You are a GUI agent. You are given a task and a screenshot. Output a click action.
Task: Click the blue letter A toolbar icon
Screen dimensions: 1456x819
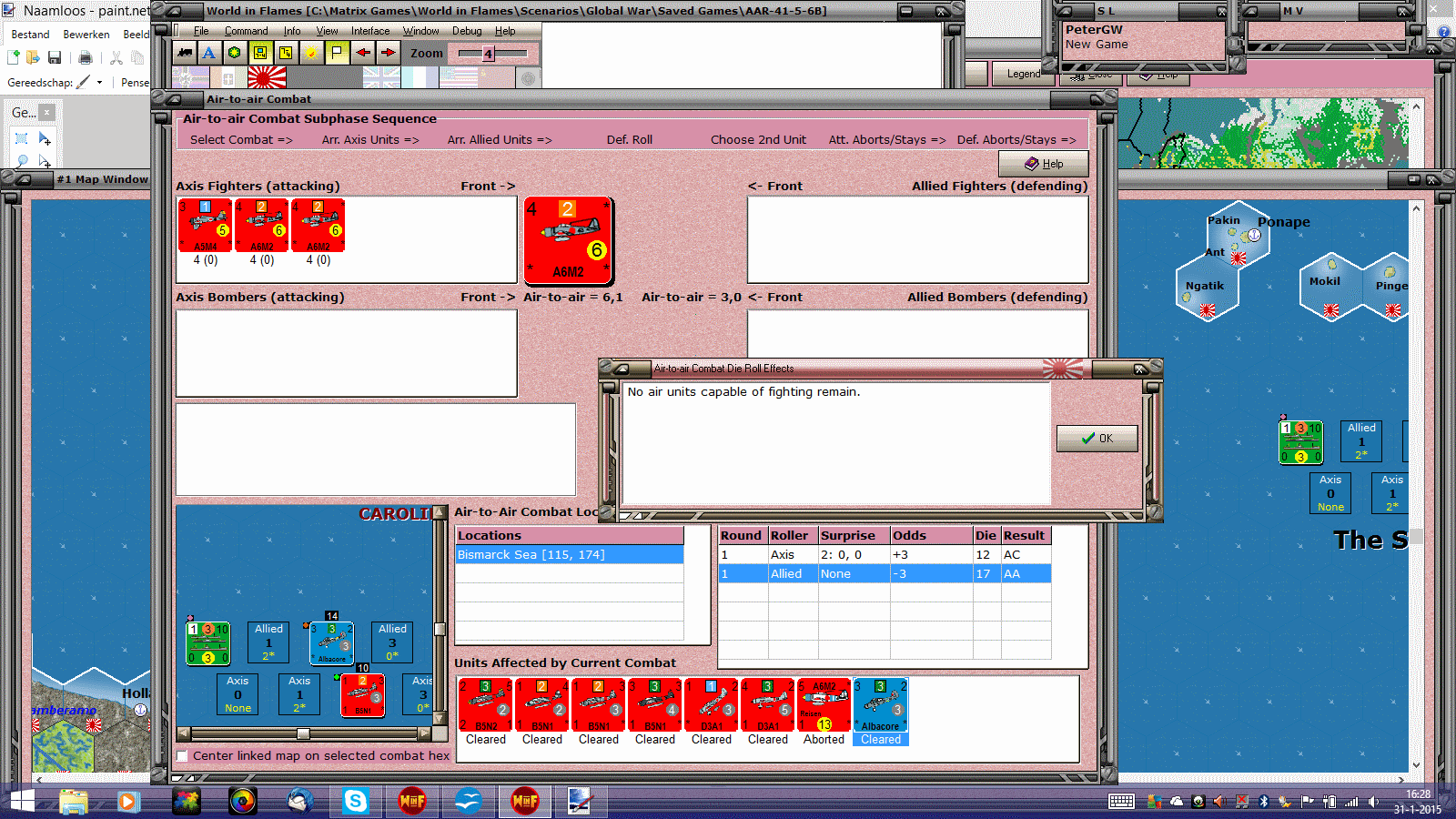tap(209, 53)
